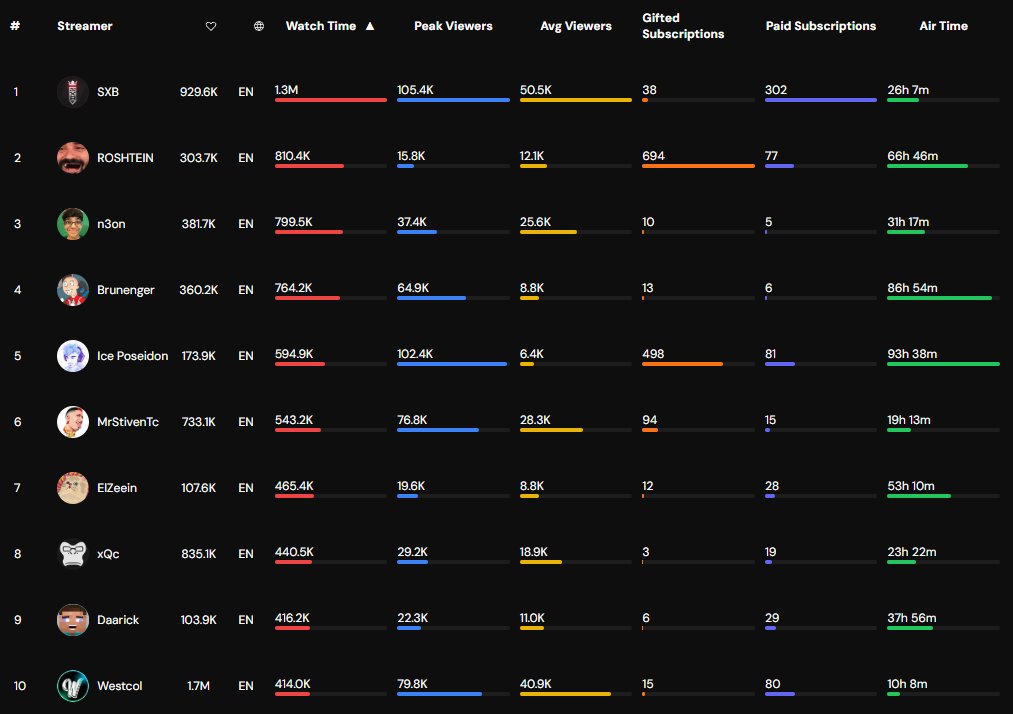This screenshot has height=714, width=1013.
Task: Click SXB's follower count 929.6K
Action: click(x=198, y=92)
